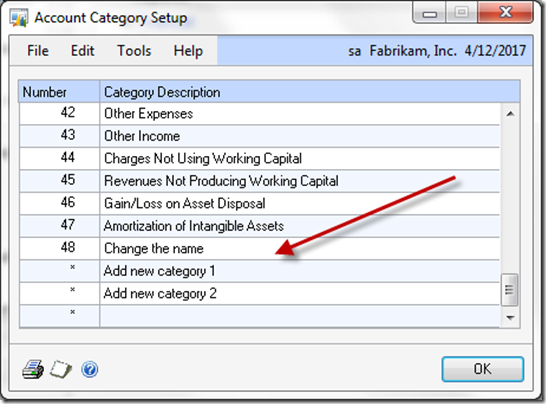
Task: Select 'Other Expenses' category row
Action: (x=259, y=114)
